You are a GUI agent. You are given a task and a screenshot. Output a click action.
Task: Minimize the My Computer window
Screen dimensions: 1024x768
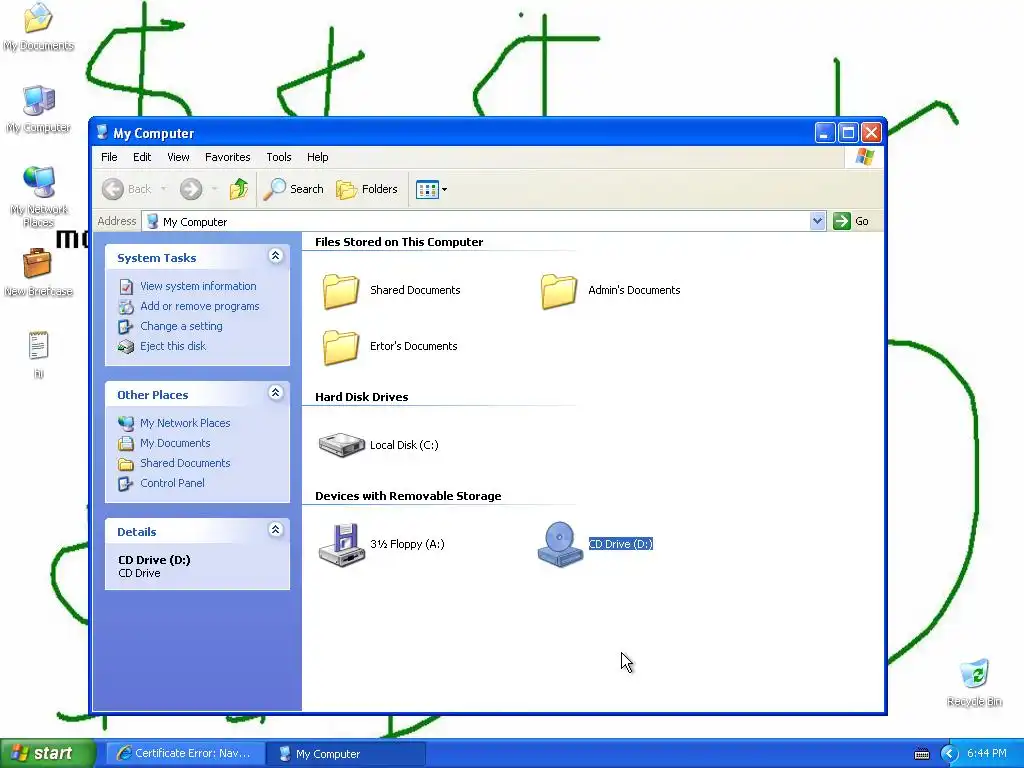[825, 133]
